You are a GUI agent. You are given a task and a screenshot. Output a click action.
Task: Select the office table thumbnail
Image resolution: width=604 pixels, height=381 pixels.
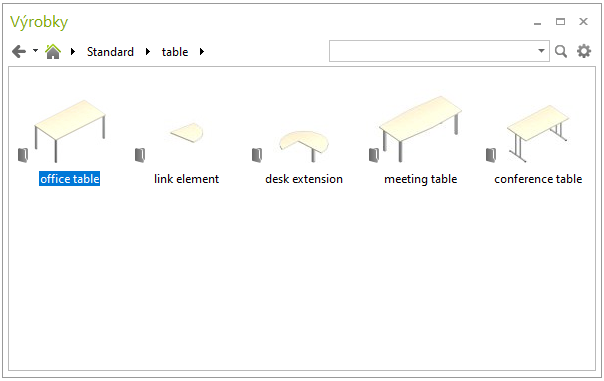tap(70, 131)
